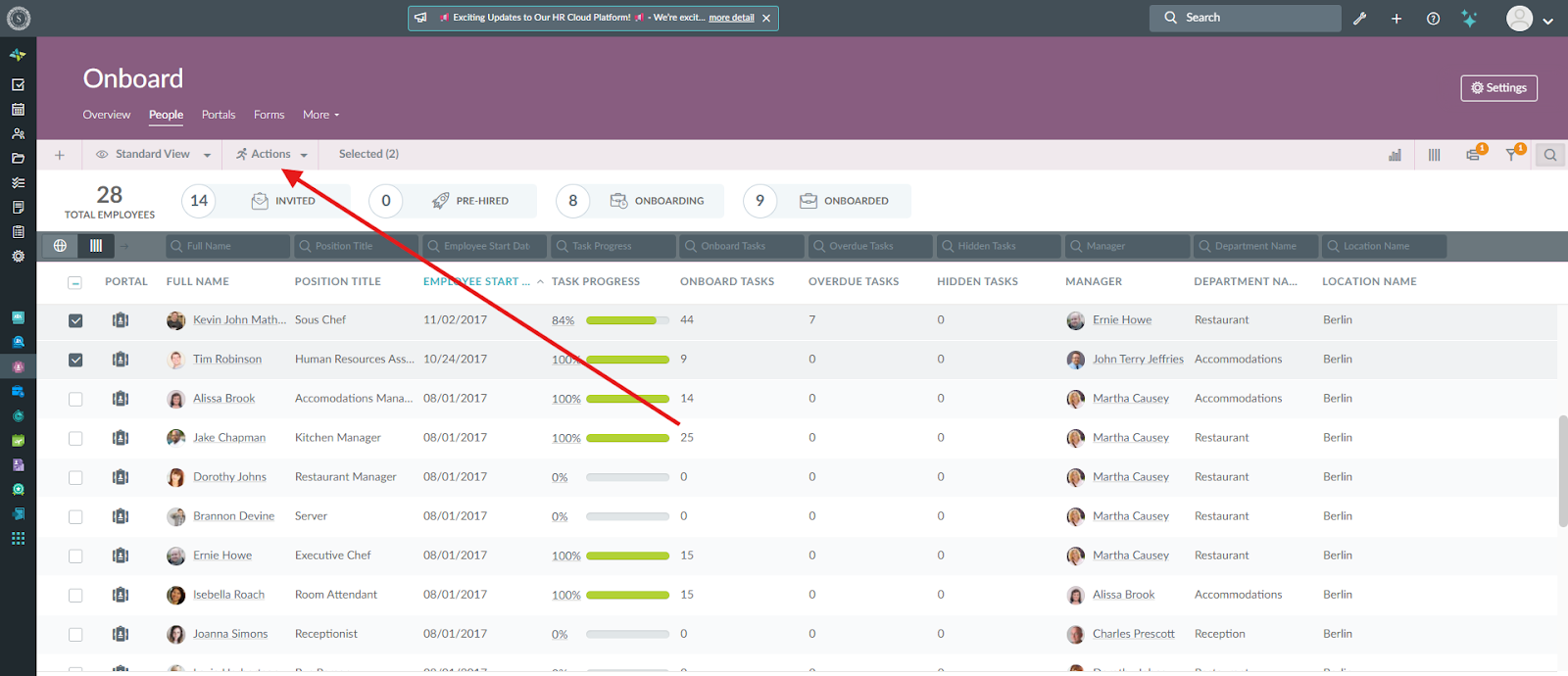Click the AI sparkle icon in top bar
1568x676 pixels.
(x=1469, y=19)
